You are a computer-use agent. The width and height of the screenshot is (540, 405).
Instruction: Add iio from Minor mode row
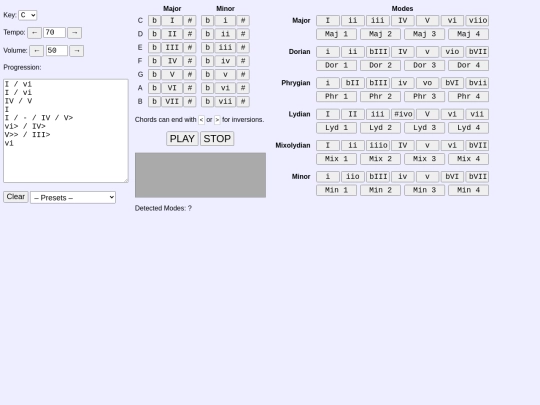(353, 177)
